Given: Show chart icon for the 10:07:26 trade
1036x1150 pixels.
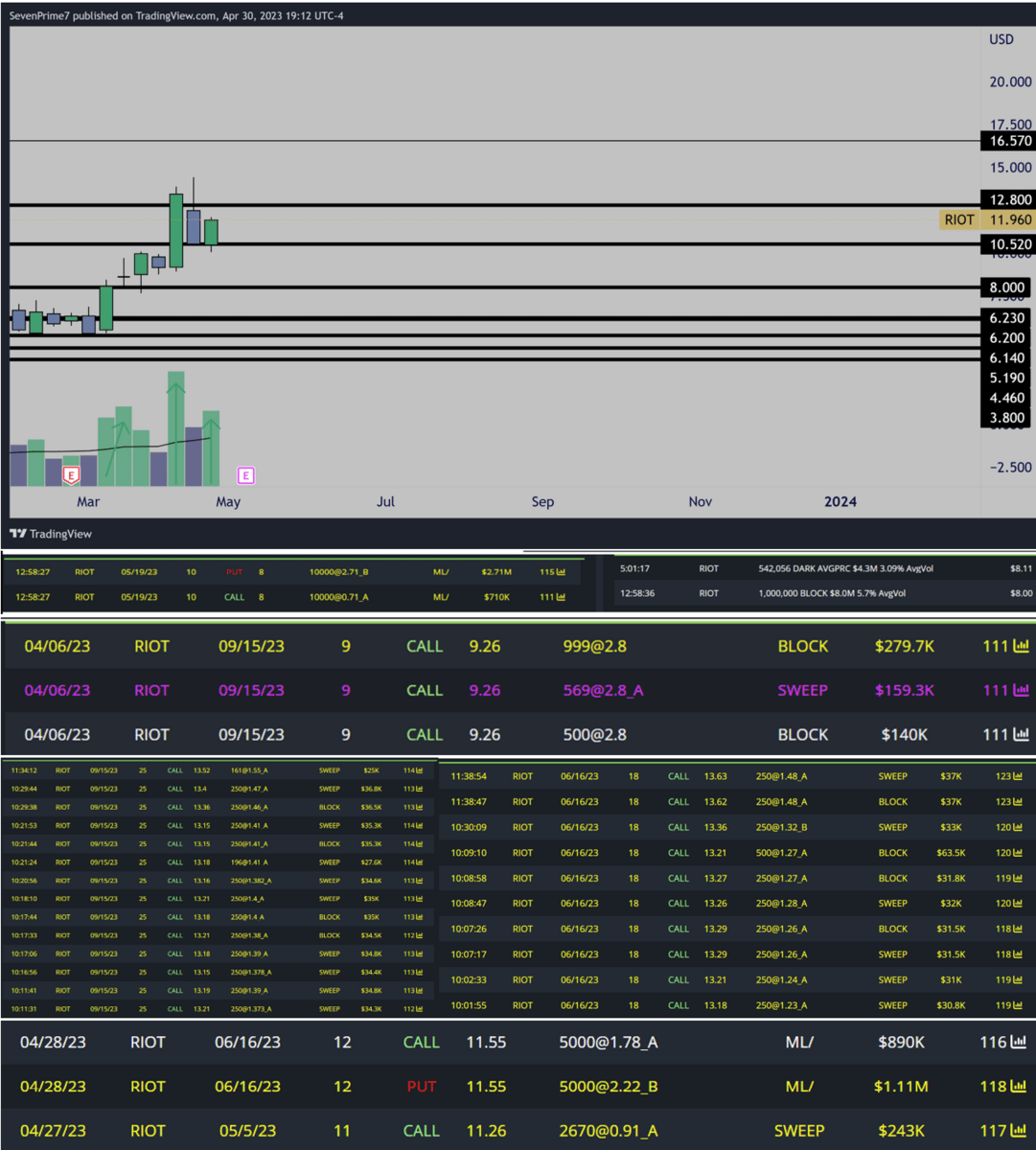Looking at the screenshot, I should 1018,929.
